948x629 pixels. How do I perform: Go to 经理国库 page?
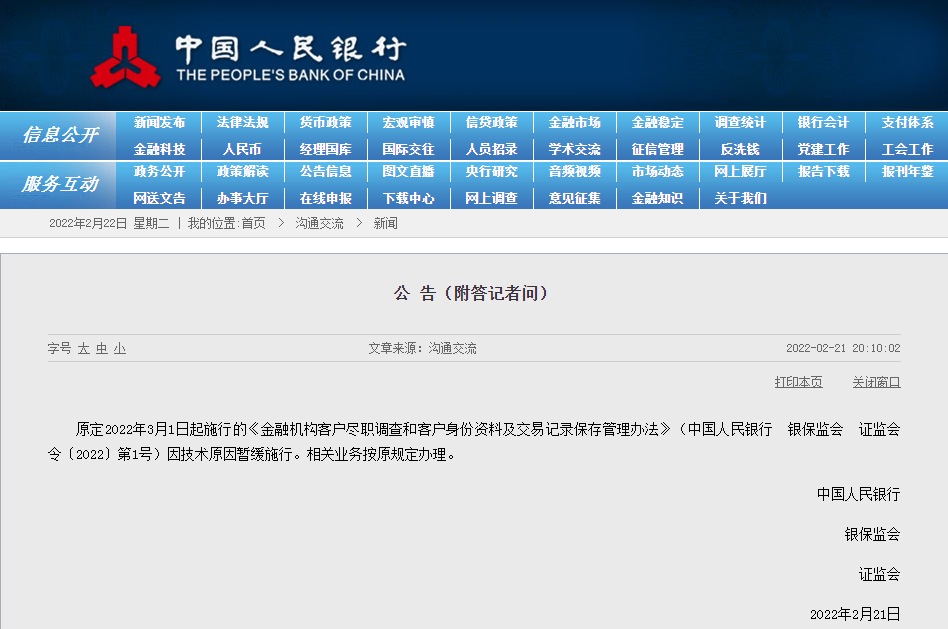[325, 149]
